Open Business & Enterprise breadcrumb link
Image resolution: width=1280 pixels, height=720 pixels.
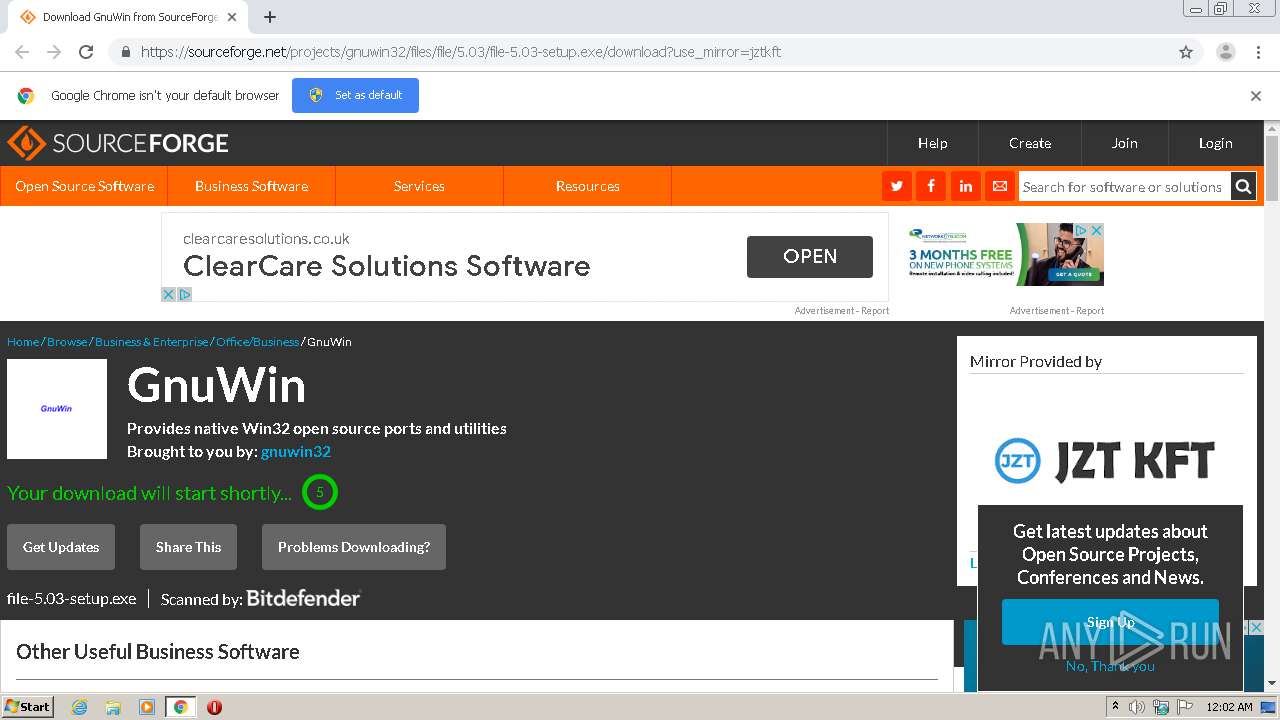pyautogui.click(x=152, y=342)
